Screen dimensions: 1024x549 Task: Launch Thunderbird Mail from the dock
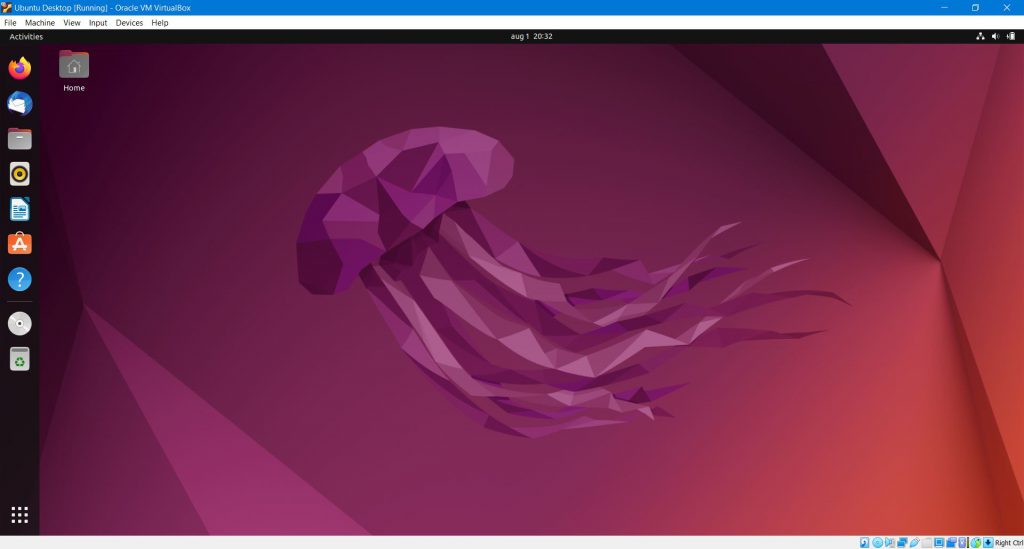coord(20,103)
